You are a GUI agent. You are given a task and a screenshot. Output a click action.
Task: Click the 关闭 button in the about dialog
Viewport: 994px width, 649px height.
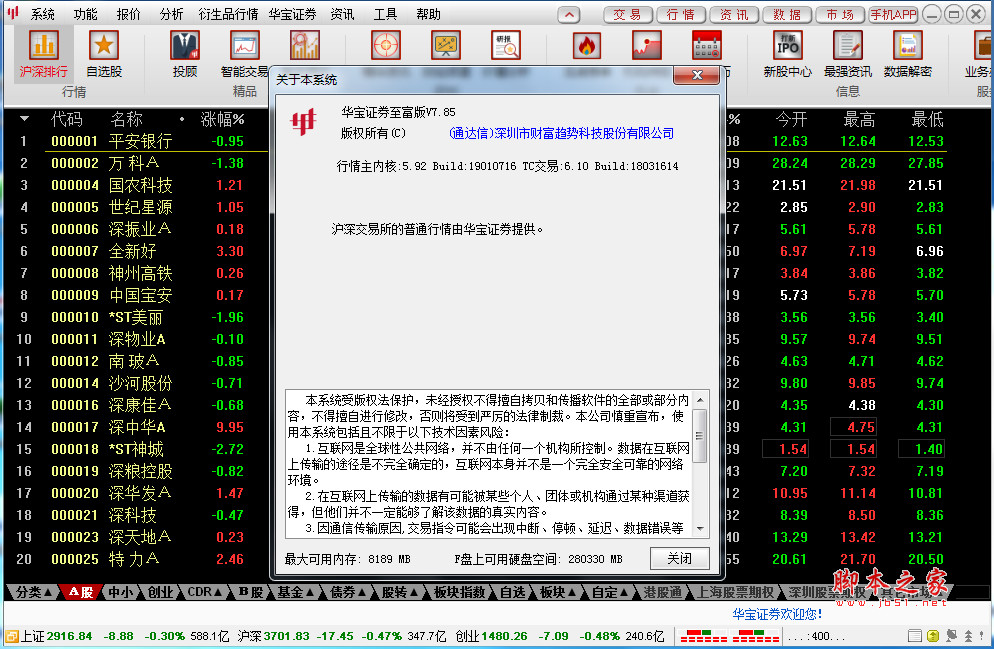pos(680,558)
